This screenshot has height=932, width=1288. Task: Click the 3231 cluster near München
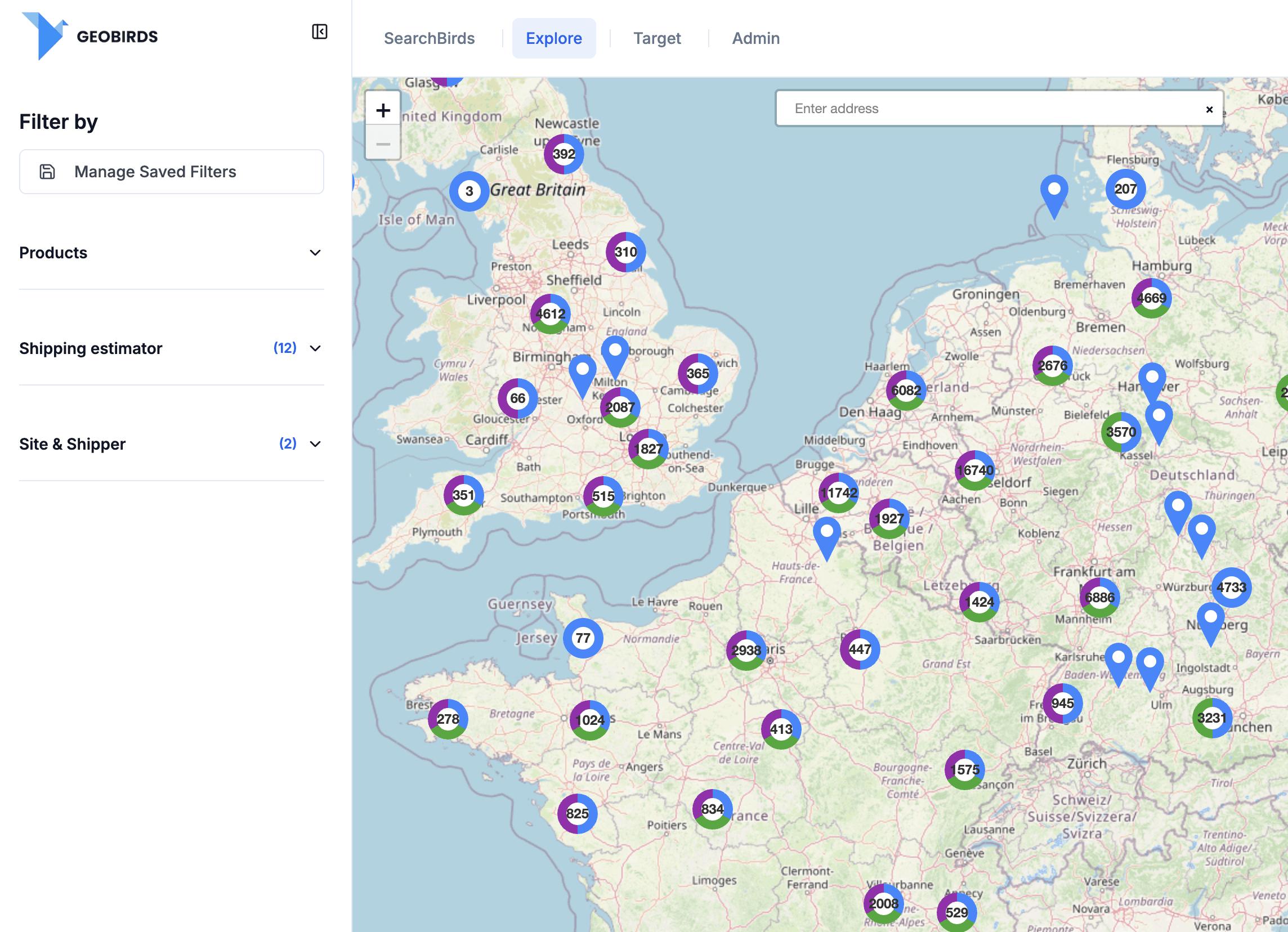coord(1211,718)
